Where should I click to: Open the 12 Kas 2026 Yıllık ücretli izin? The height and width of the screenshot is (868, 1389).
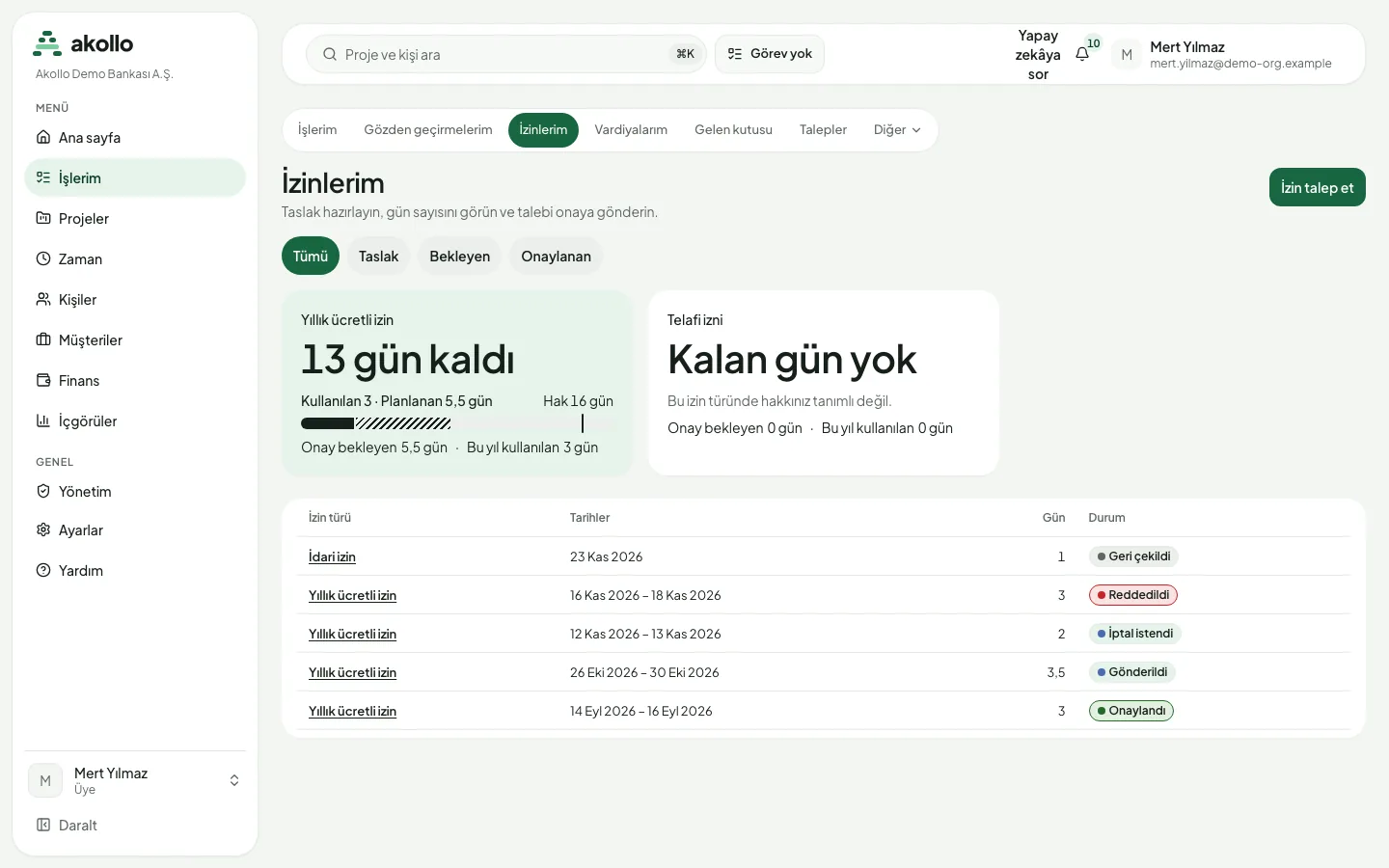point(352,635)
